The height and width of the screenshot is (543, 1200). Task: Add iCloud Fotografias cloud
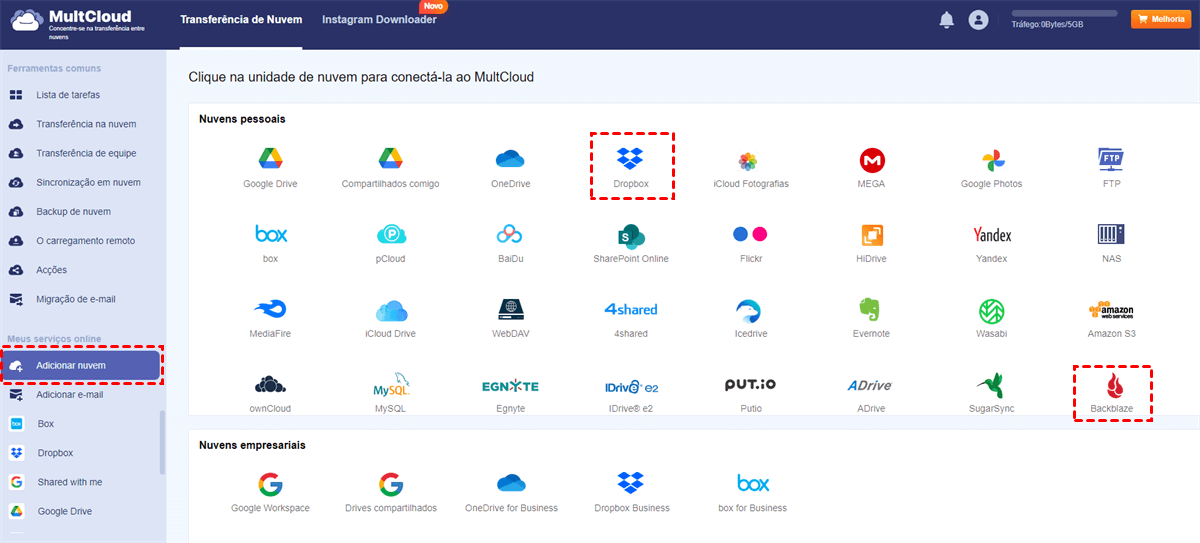click(x=751, y=168)
